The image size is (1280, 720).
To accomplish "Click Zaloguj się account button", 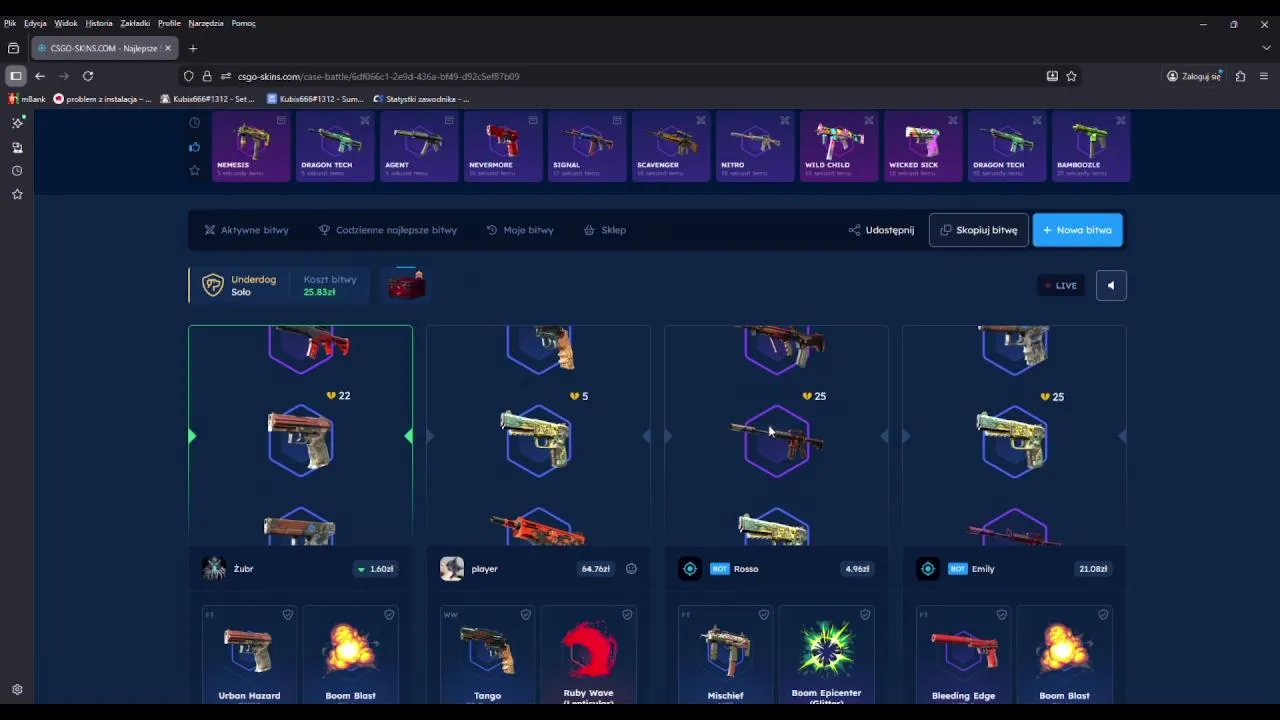I will 1194,76.
